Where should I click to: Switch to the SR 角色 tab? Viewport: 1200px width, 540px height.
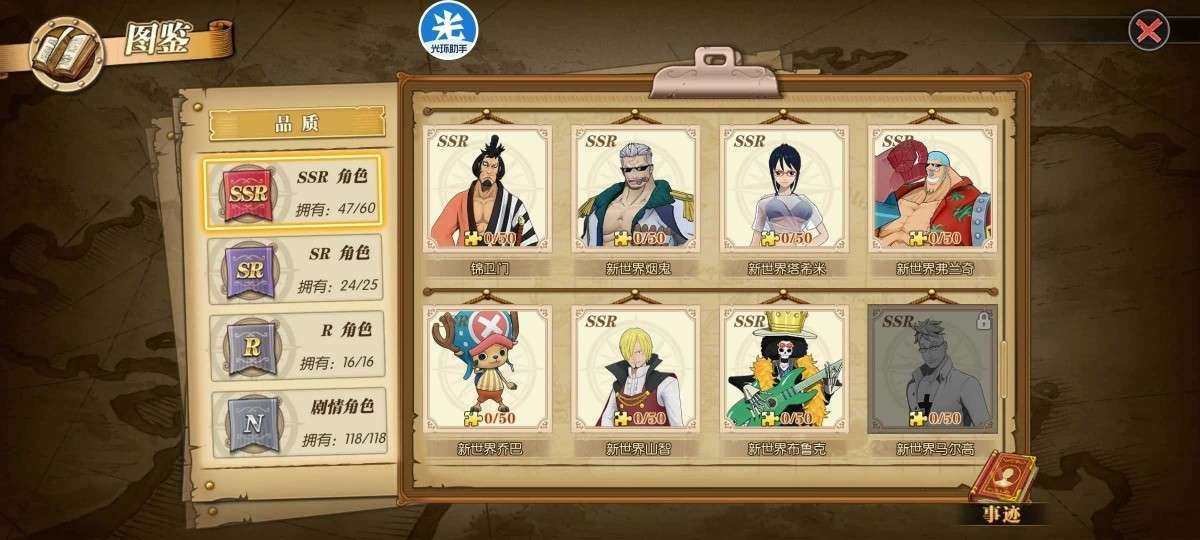(297, 270)
